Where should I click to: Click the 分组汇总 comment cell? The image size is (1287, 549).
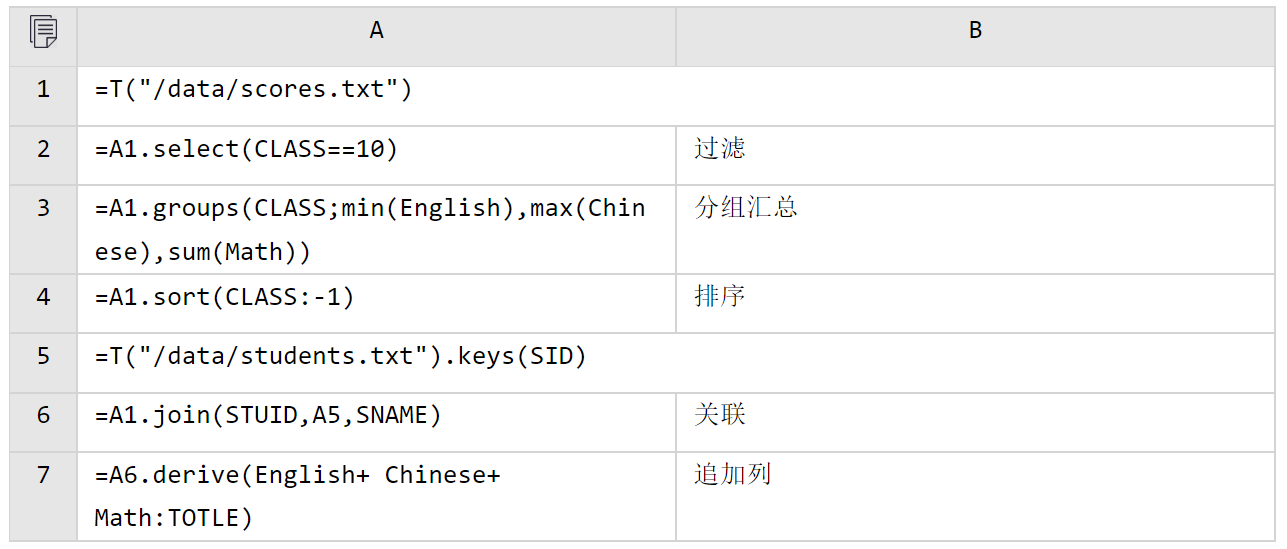coord(976,229)
